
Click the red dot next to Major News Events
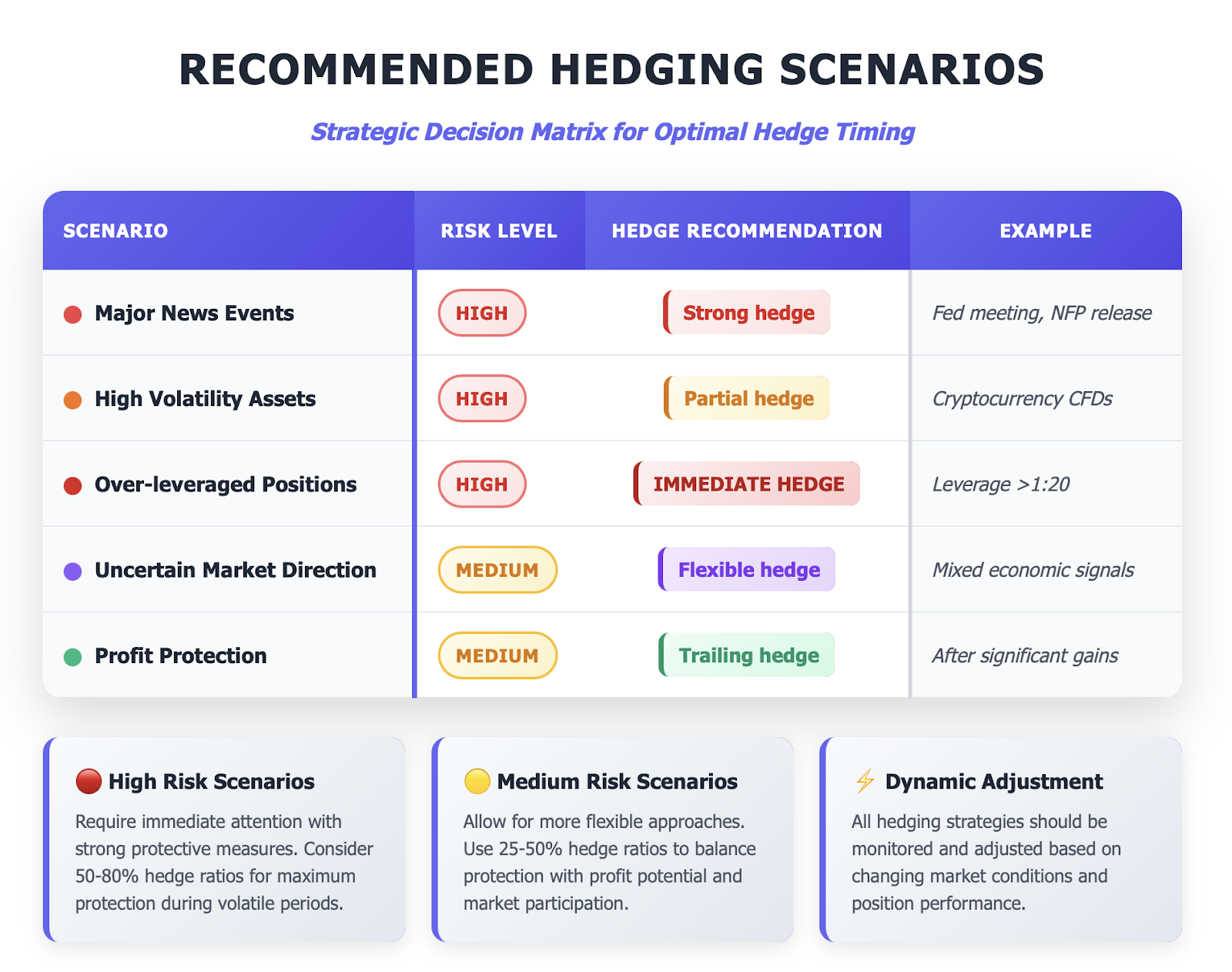[72, 314]
